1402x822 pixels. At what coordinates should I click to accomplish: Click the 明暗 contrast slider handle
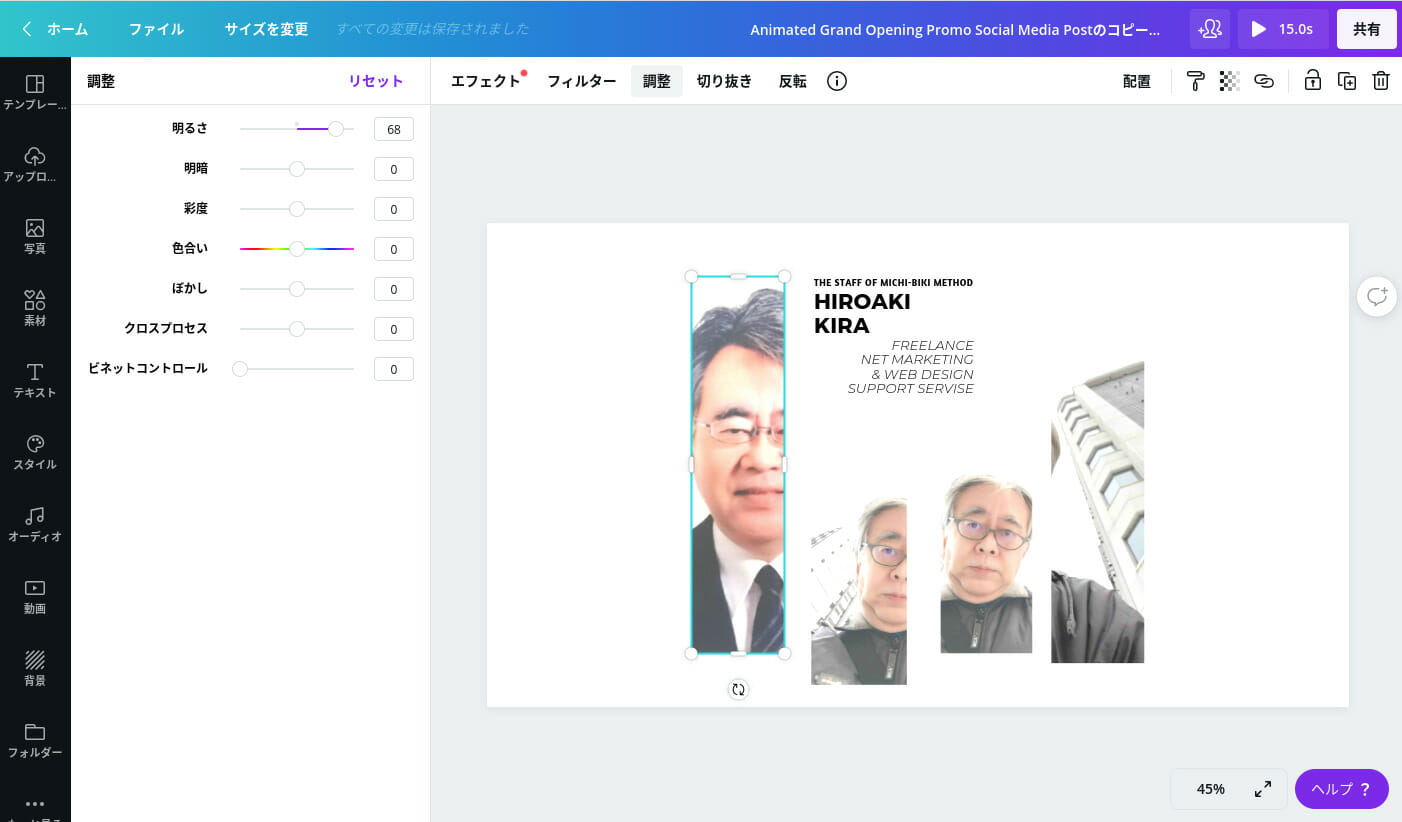click(297, 169)
